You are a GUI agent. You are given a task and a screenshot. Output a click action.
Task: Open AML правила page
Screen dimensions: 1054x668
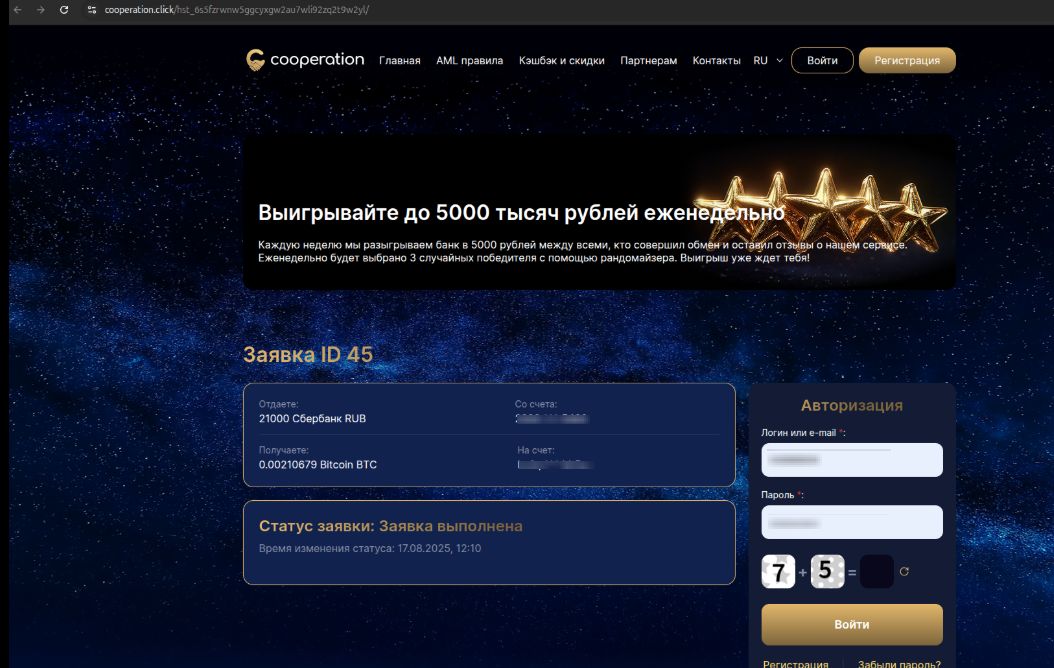469,60
